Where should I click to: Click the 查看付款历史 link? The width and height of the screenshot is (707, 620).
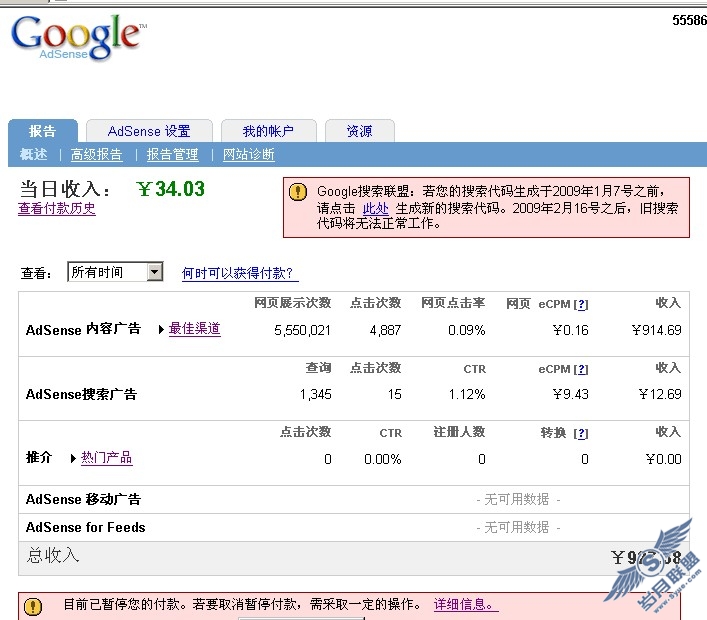coord(57,209)
